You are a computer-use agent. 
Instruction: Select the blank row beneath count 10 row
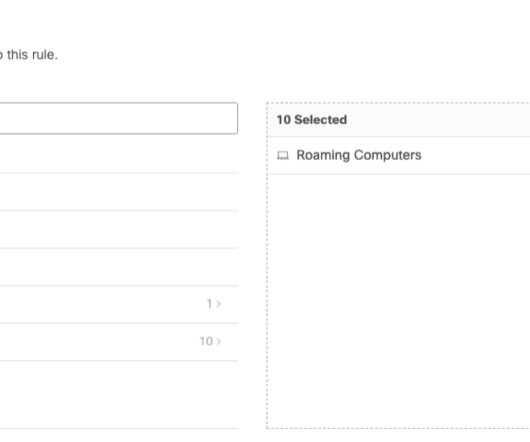(x=119, y=395)
